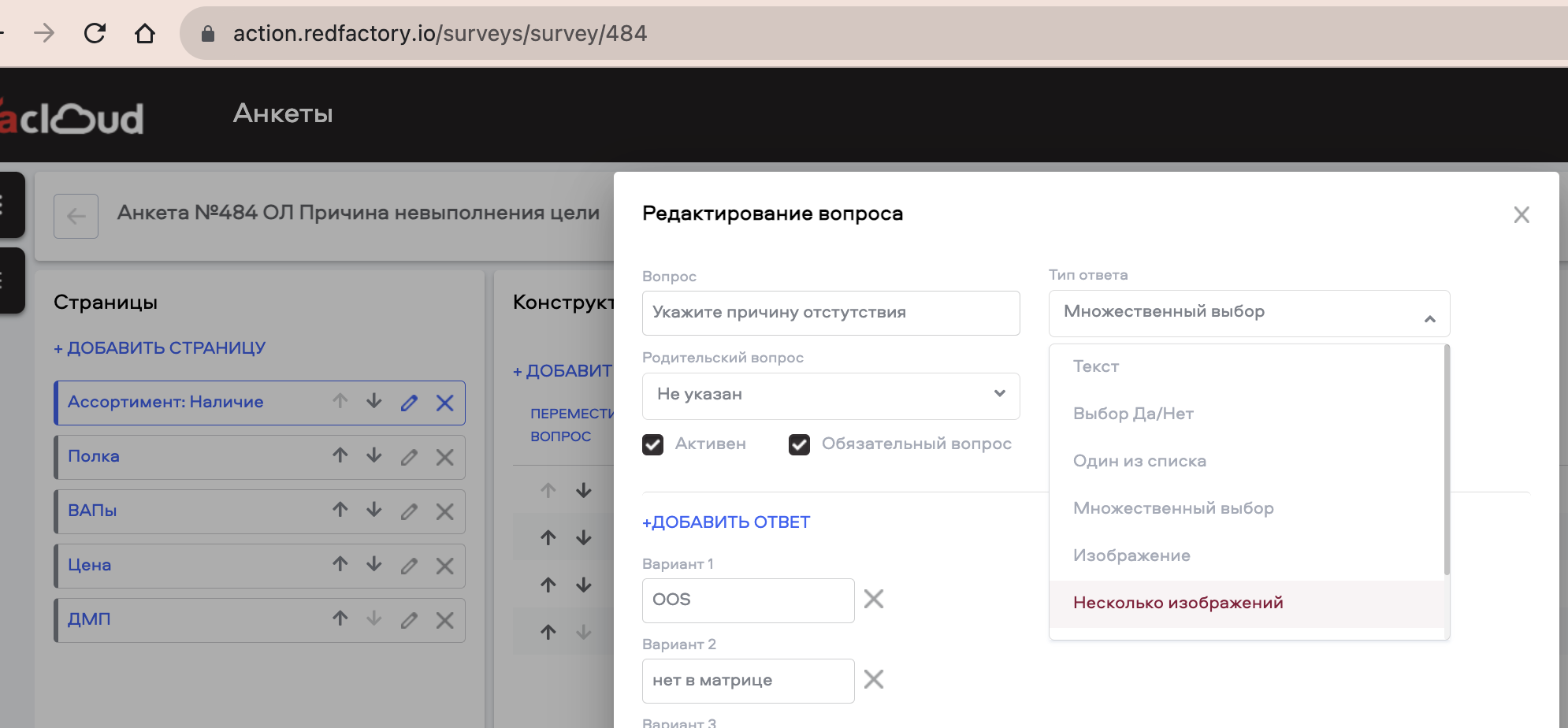Open the Анкеты section in header

point(283,113)
